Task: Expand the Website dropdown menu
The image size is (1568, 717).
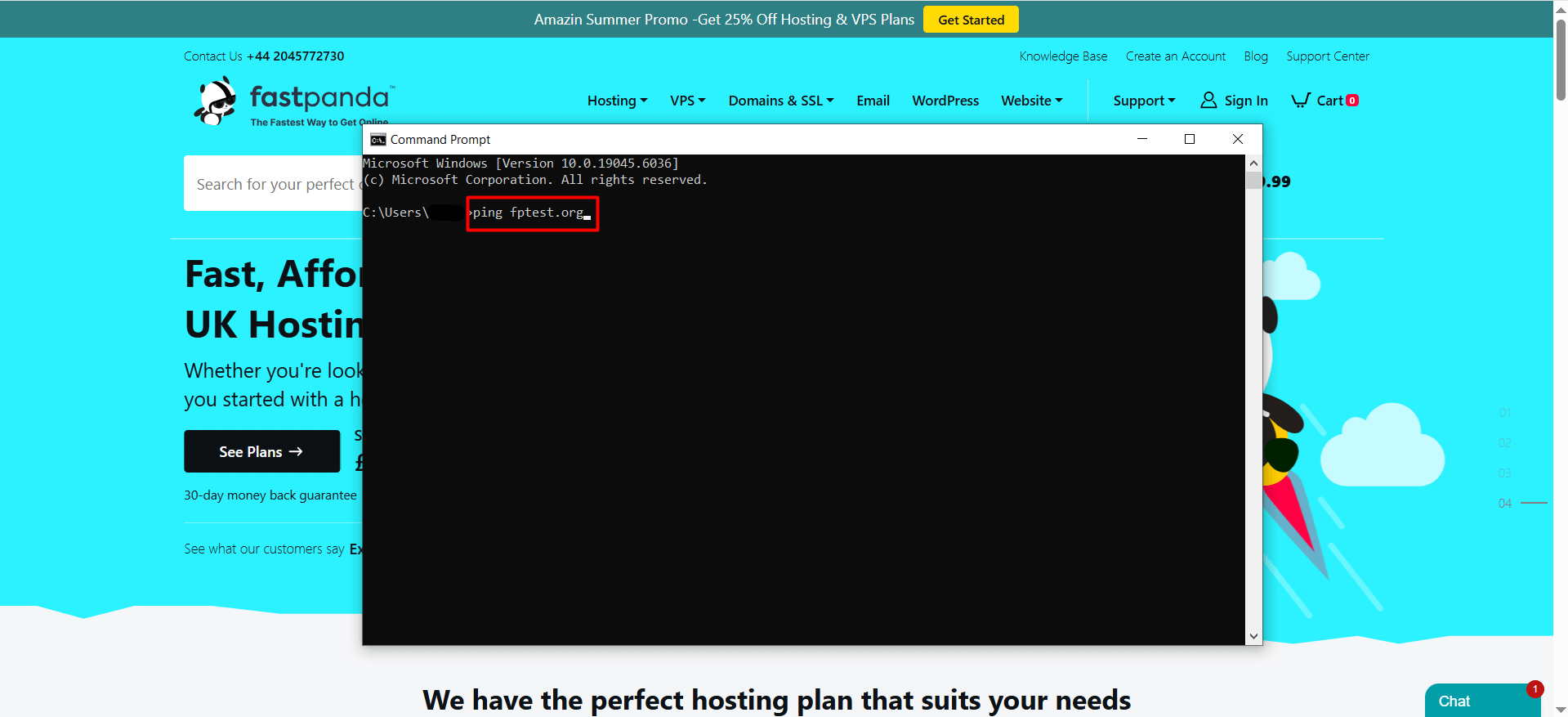Action: 1032,101
